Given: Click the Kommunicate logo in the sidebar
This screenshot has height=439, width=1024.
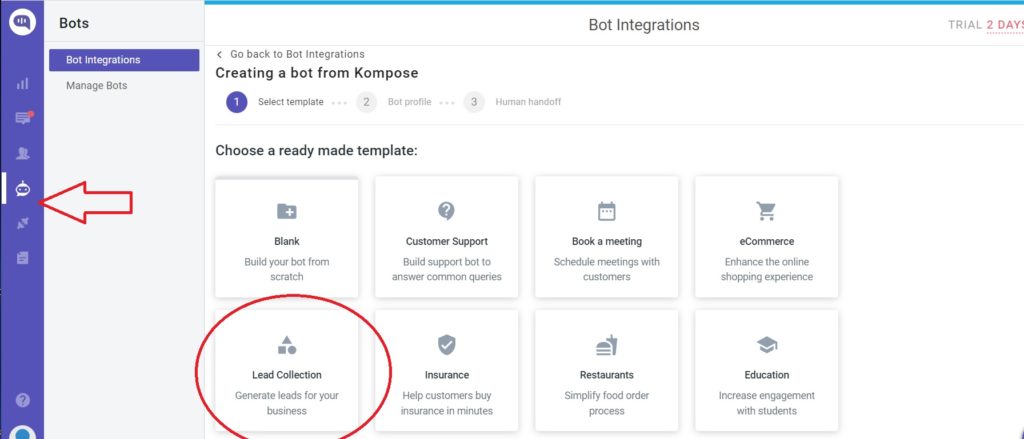Looking at the screenshot, I should pos(22,22).
